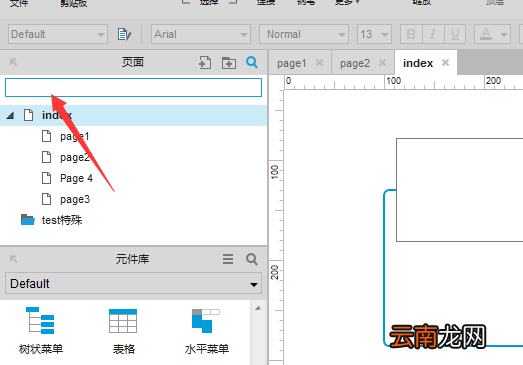Open the font size 13 dropdown
Image resolution: width=523 pixels, height=365 pixels.
pyautogui.click(x=374, y=34)
